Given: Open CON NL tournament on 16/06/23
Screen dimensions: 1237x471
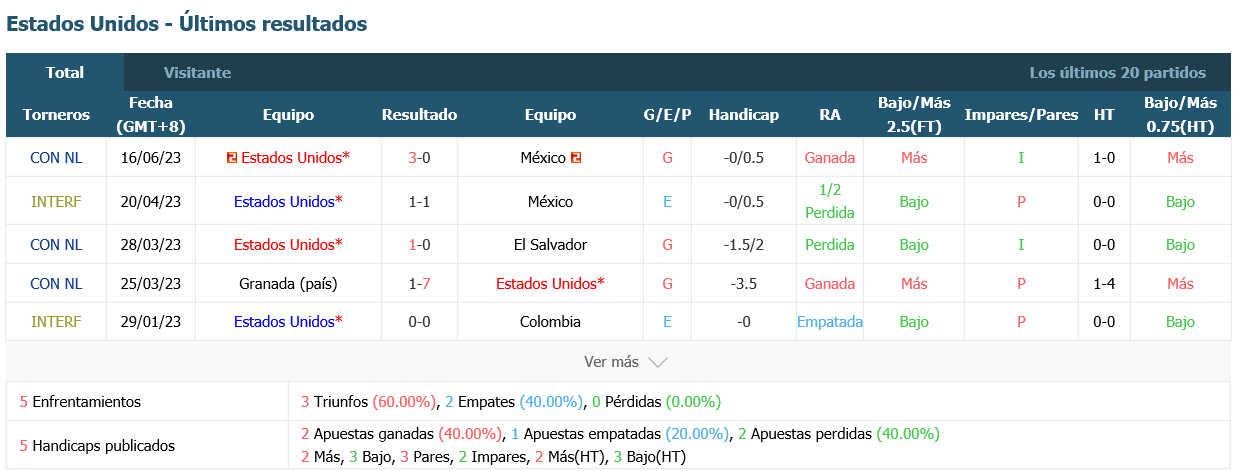Looking at the screenshot, I should (56, 158).
